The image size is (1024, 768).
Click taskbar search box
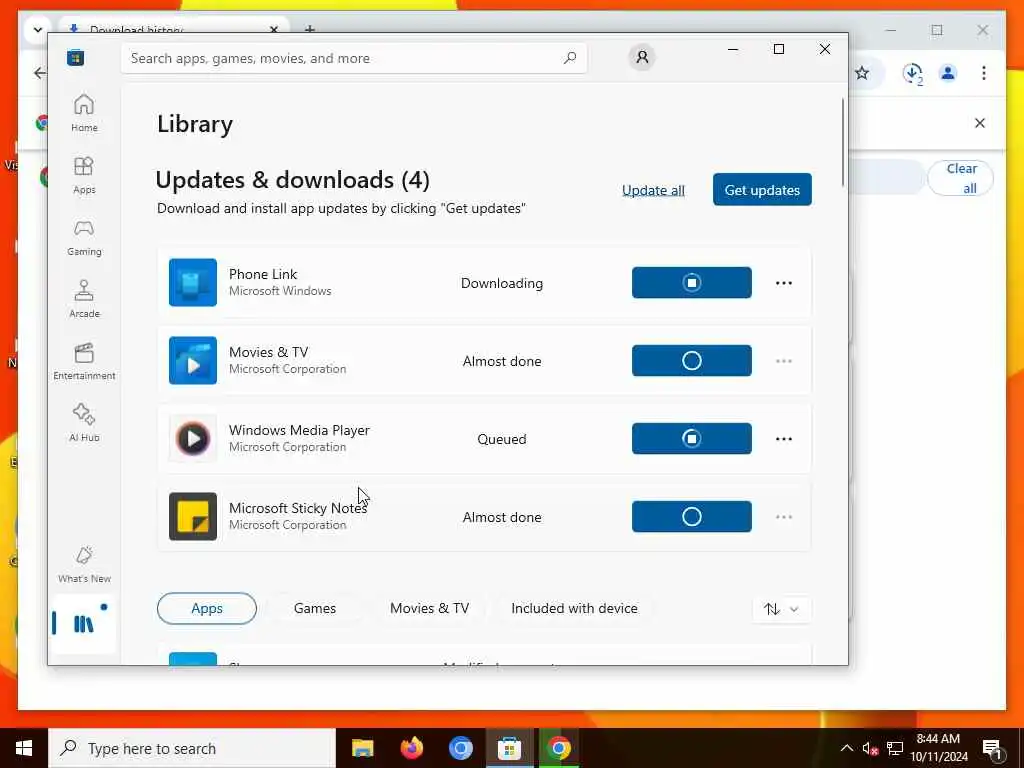point(192,748)
